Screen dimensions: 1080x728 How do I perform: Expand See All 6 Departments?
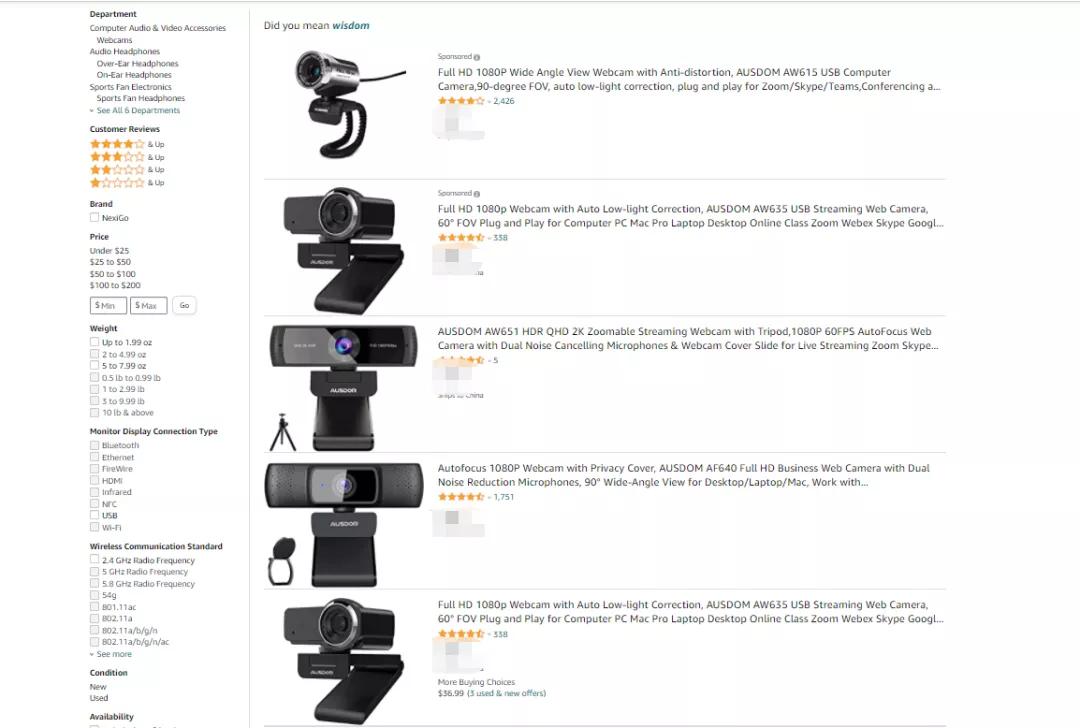135,110
